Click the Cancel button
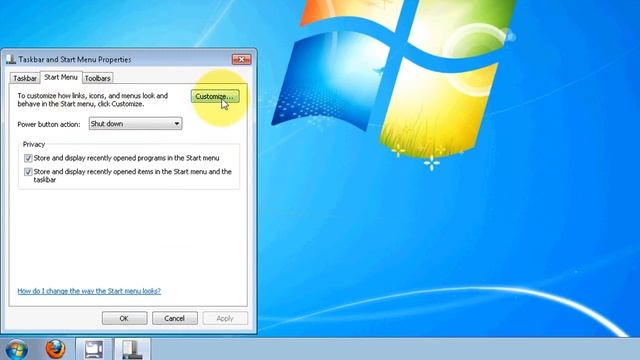Screen dimensions: 640x360 175,318
